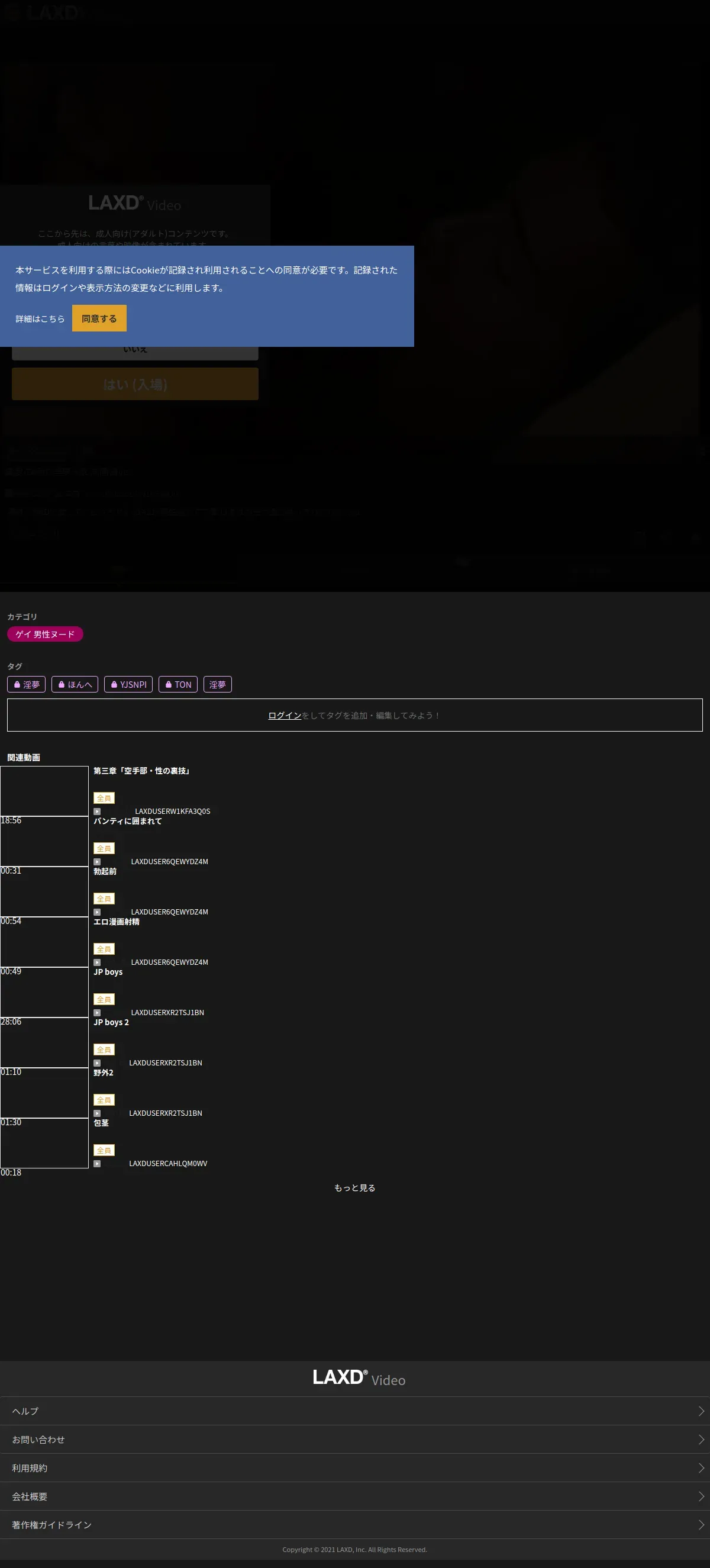Click the chevron on the 利用規約 row
Viewport: 710px width, 1568px height.
pos(701,1468)
